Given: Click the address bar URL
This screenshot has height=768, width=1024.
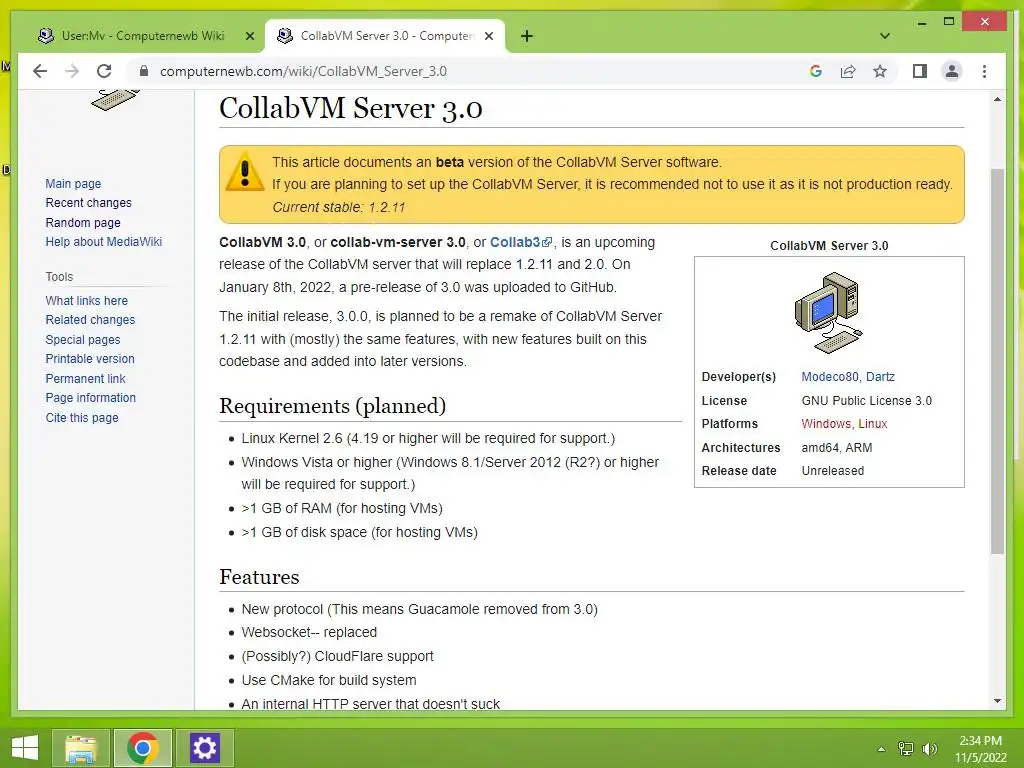Looking at the screenshot, I should [303, 71].
